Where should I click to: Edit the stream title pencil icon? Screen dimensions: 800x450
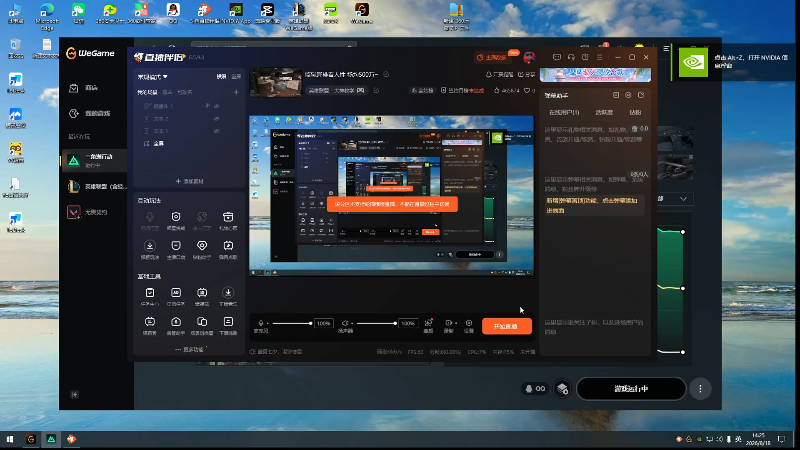coord(386,74)
